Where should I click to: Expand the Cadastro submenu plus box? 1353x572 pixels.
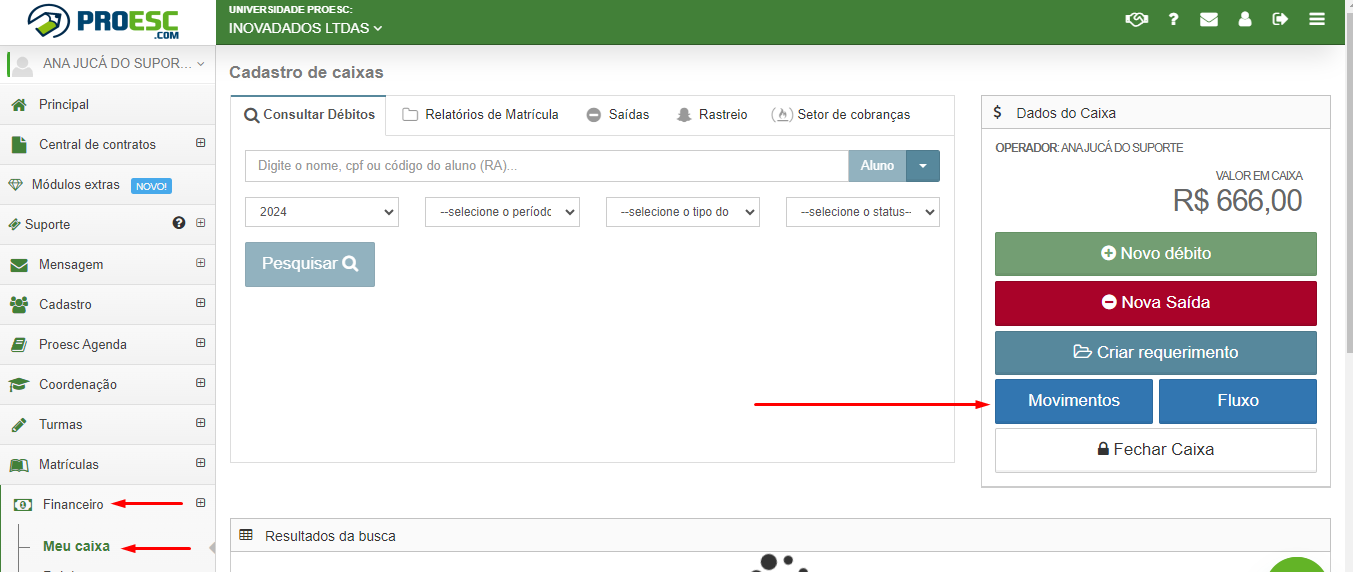200,303
